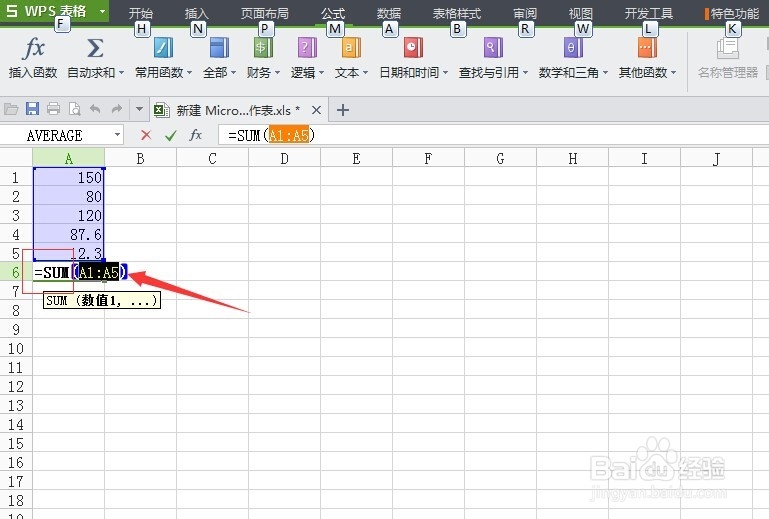
Task: Expand the quick access toolbar customize arrow
Action: [x=139, y=109]
